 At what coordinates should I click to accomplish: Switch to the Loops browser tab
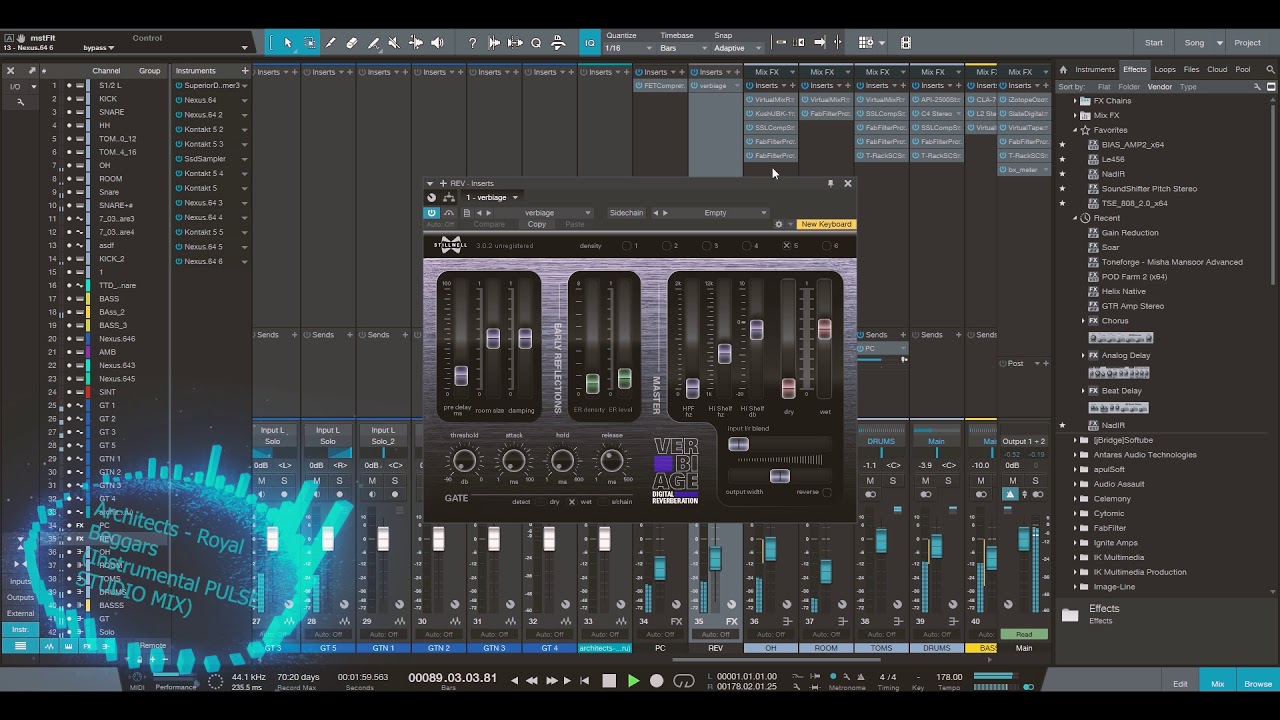(1165, 70)
